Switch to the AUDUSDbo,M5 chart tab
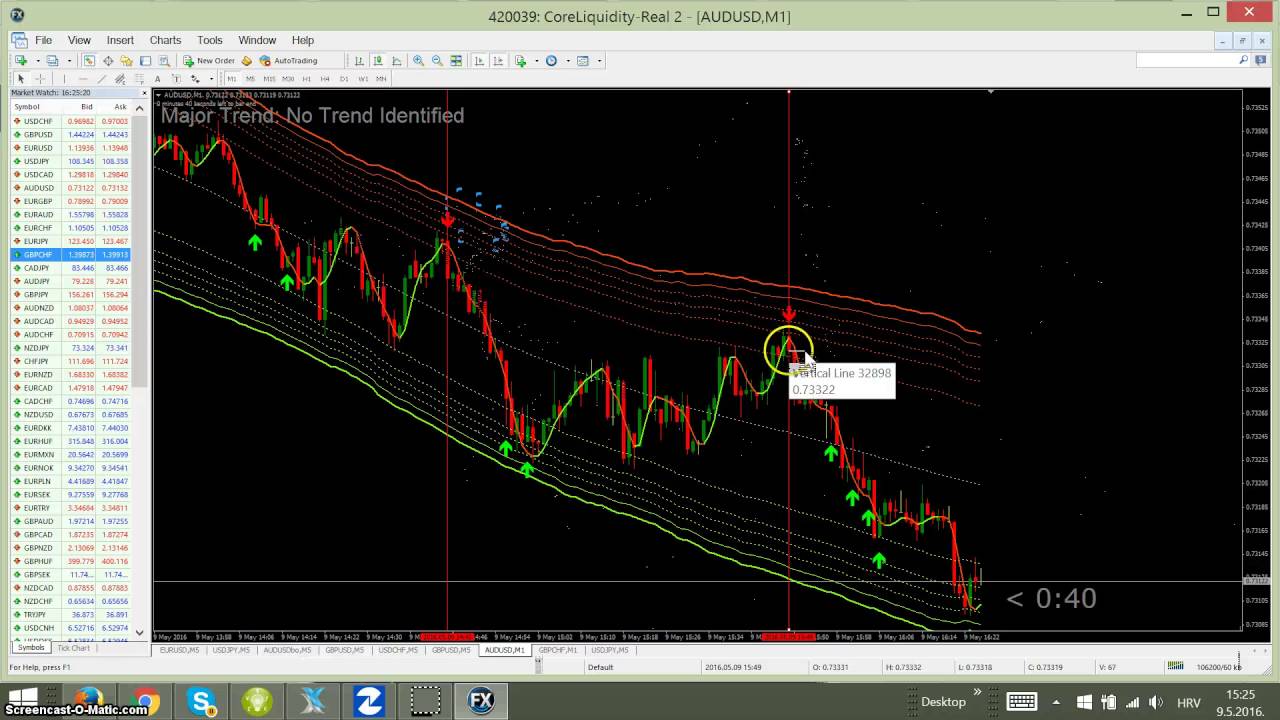The image size is (1280, 720). (x=287, y=650)
